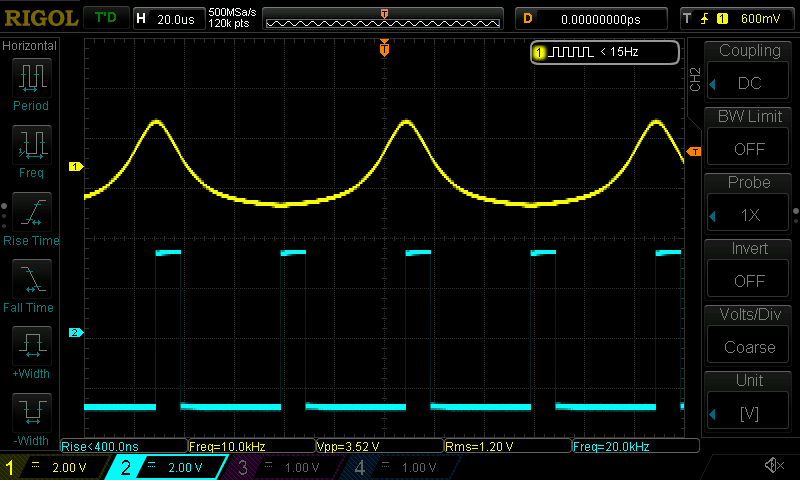Click the rising edge trigger icon

point(705,19)
